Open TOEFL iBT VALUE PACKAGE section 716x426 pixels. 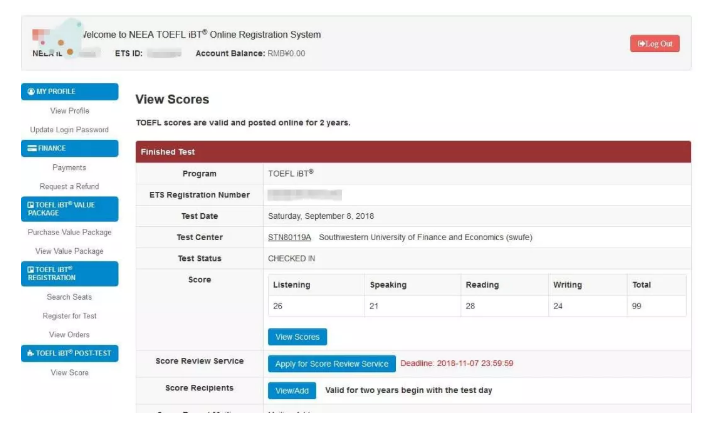point(69,209)
